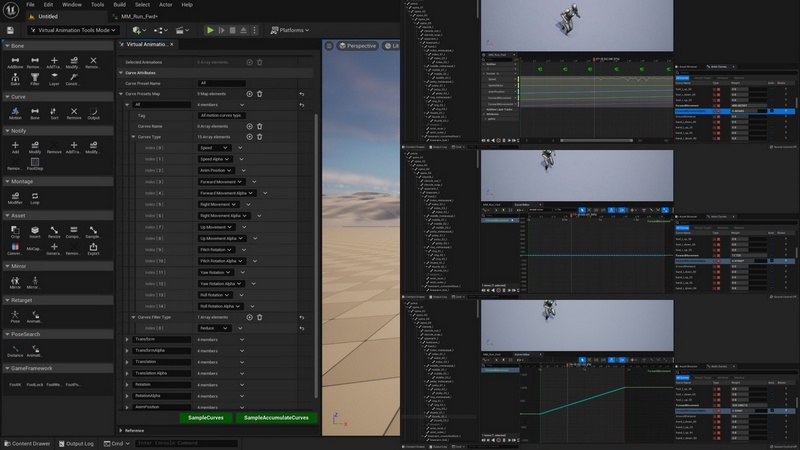800x450 pixels.
Task: Collapse the Curve Attributes section
Action: point(122,73)
